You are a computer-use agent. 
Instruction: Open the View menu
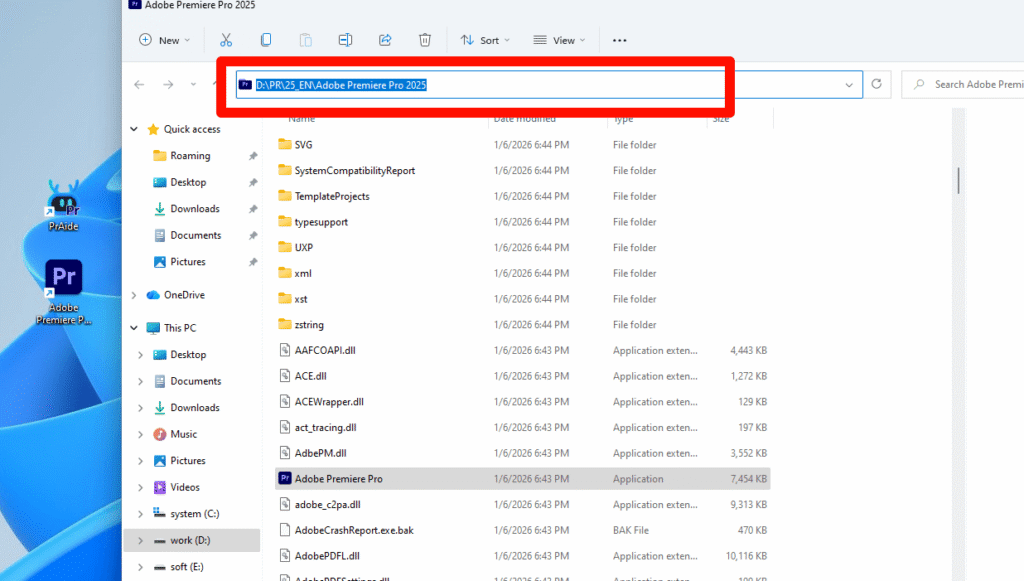point(558,40)
